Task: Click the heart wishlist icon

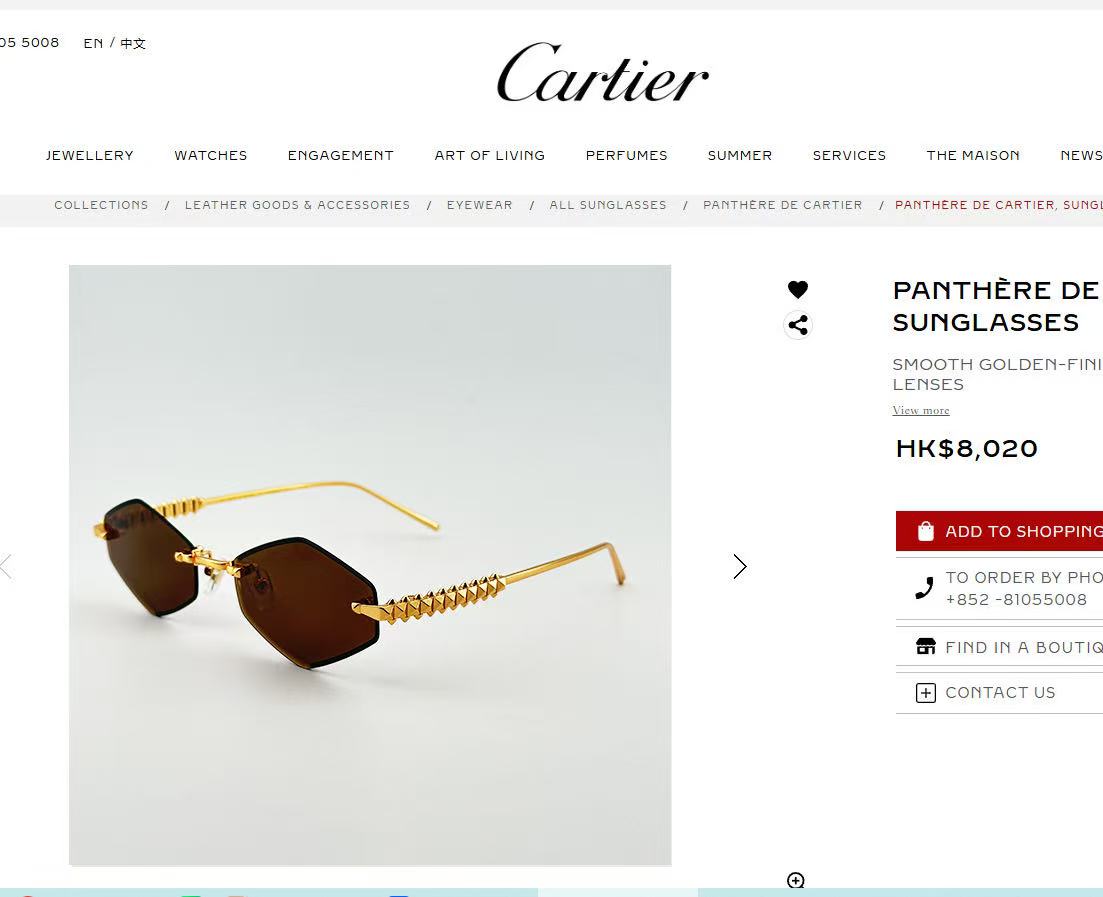Action: click(798, 289)
